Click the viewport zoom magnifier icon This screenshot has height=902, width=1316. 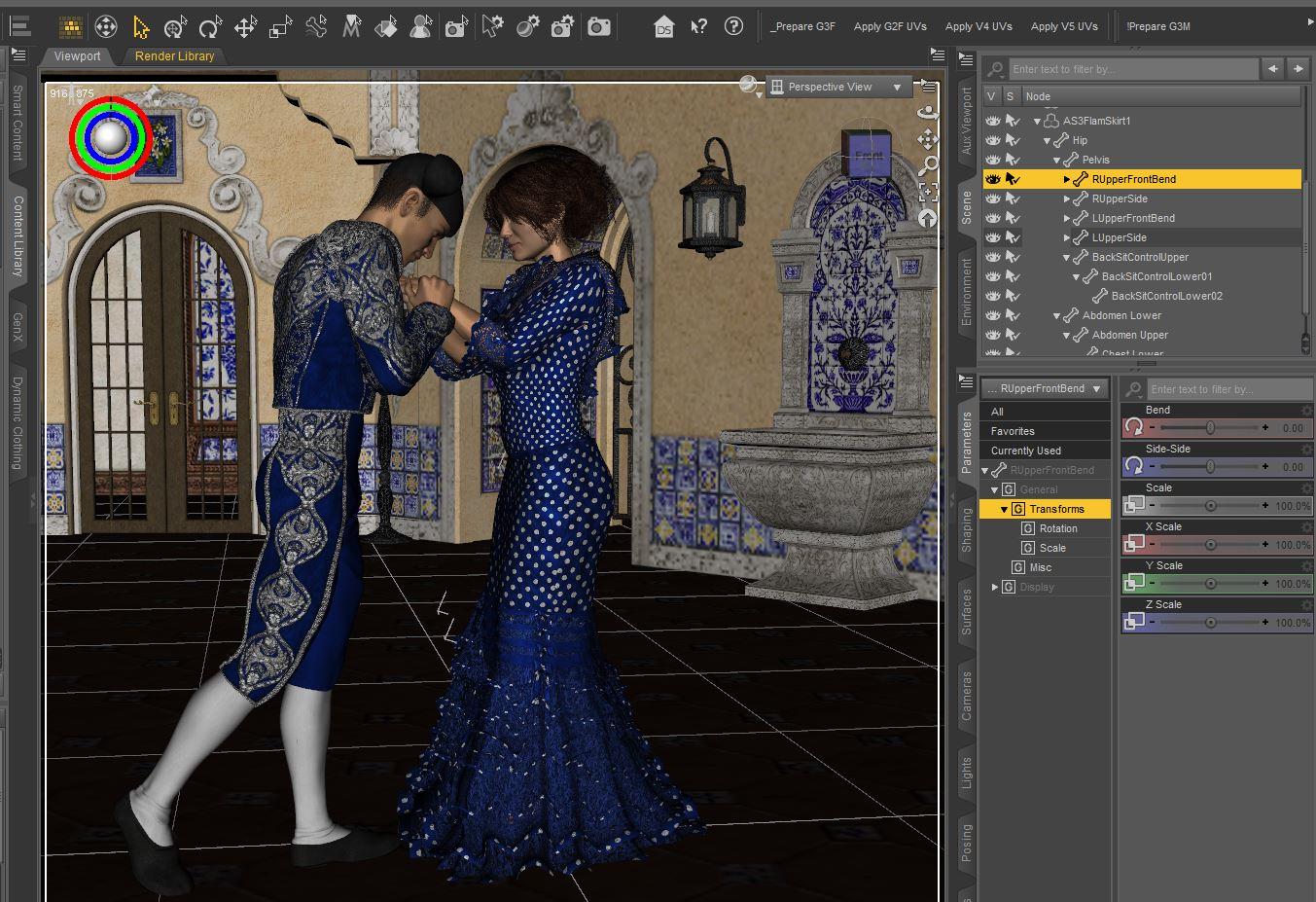[928, 165]
